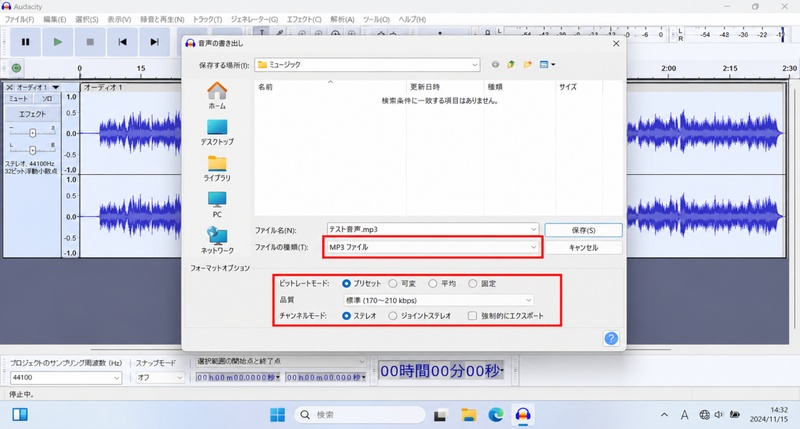Select the Draw pencil tool
Viewport: 800px width, 429px height.
280,32
